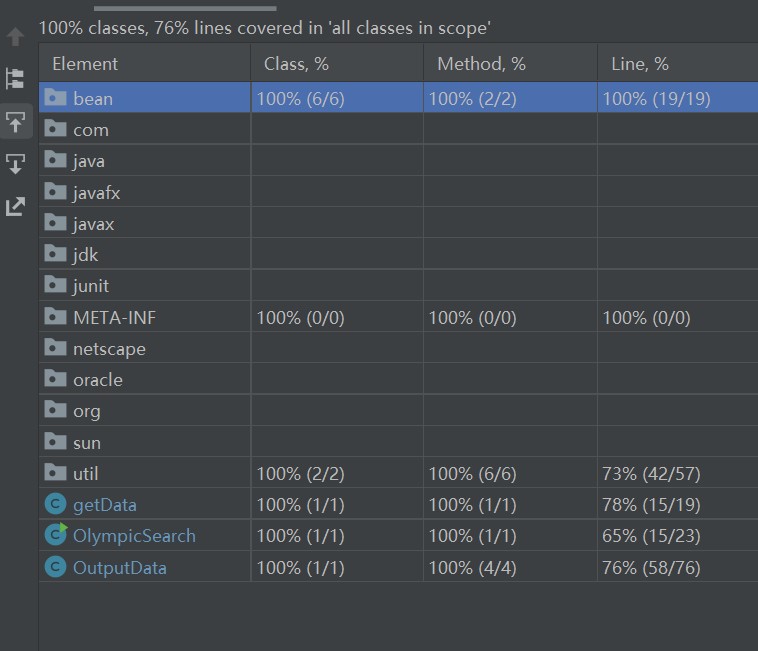Toggle Flatten Packages icon in sidebar
The height and width of the screenshot is (651, 758).
click(15, 78)
